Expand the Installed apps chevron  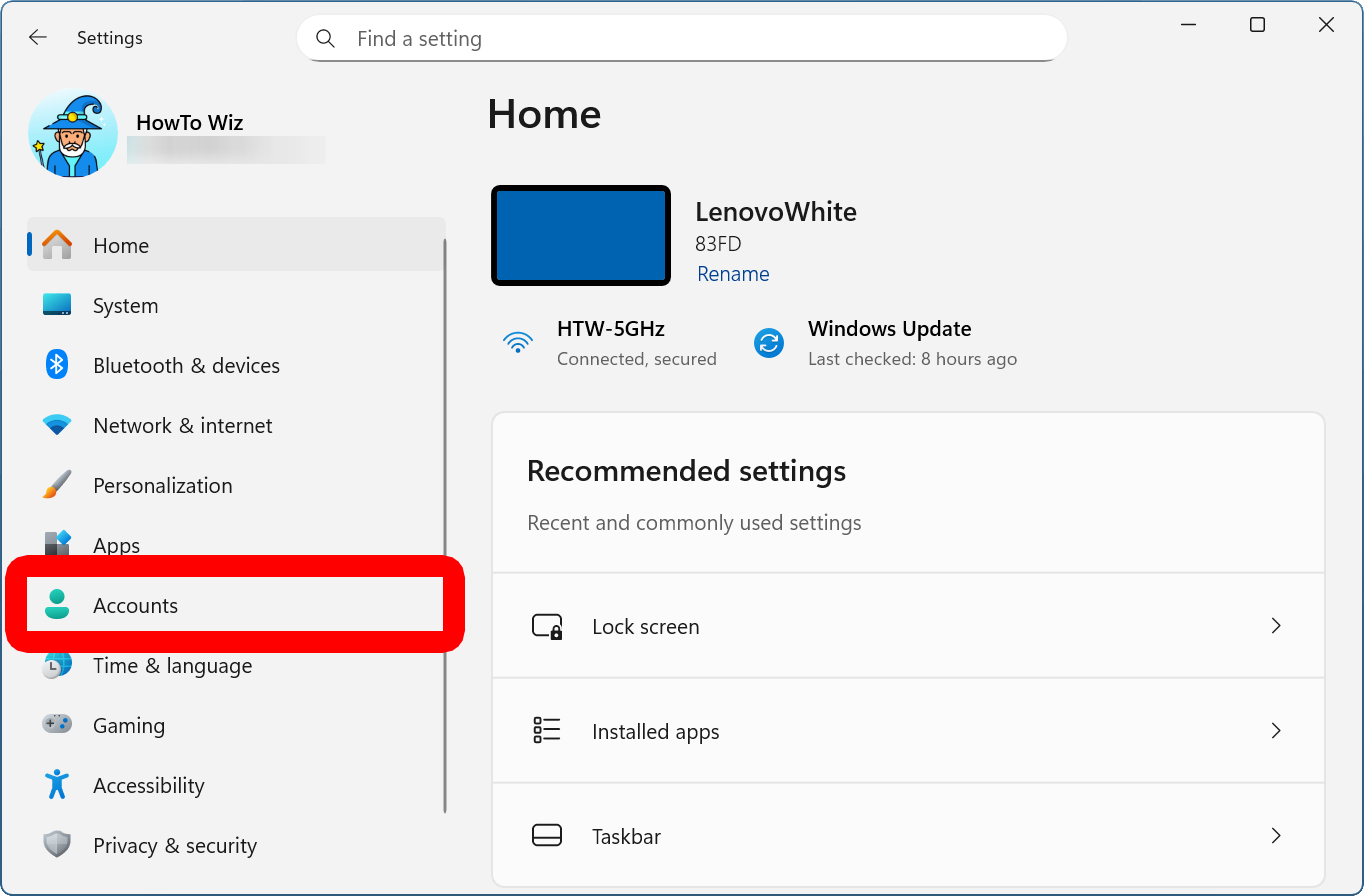(x=1275, y=731)
